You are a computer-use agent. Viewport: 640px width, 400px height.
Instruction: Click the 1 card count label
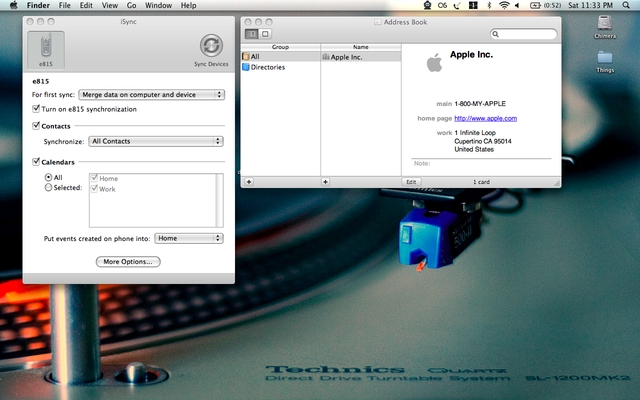482,182
